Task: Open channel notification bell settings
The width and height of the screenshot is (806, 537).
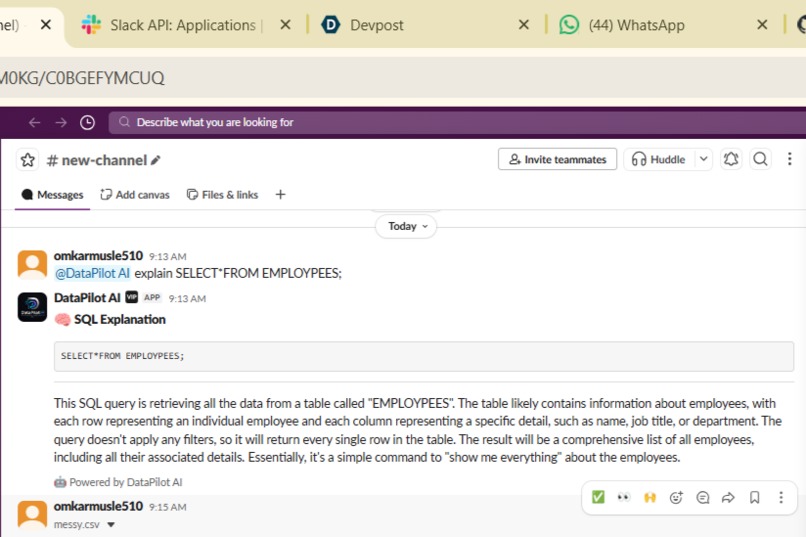Action: click(731, 159)
